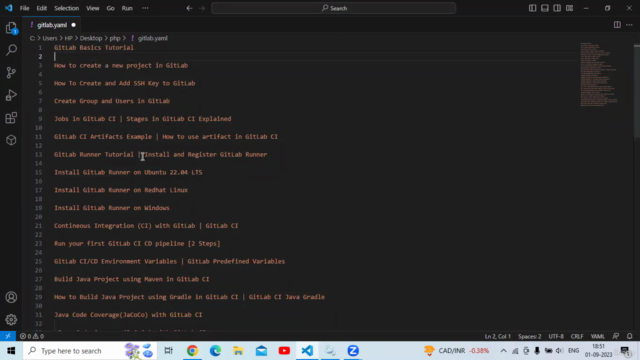The width and height of the screenshot is (640, 360).
Task: Click line number 13 in the gutter
Action: pyautogui.click(x=38, y=154)
